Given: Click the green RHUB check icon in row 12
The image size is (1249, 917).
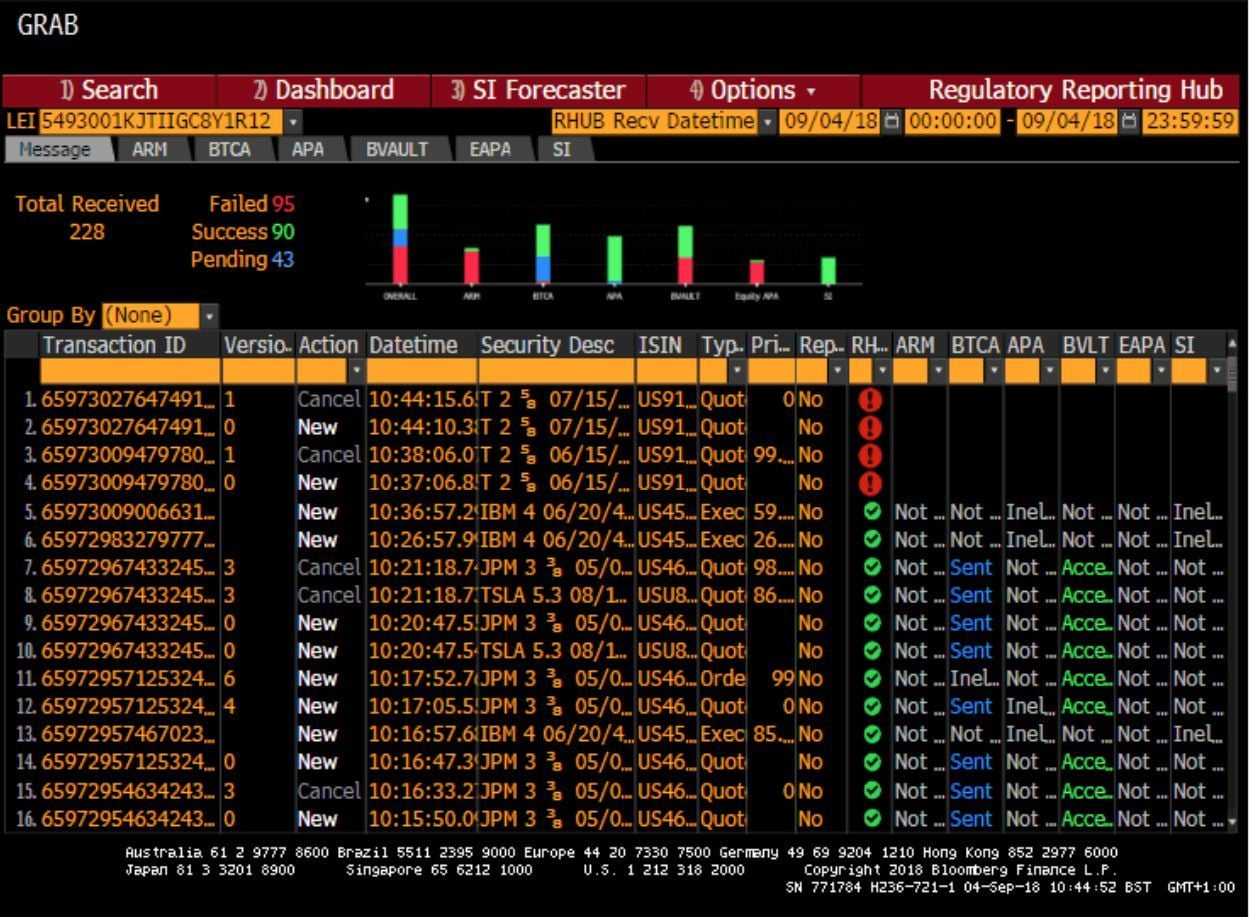Looking at the screenshot, I should click(x=871, y=707).
